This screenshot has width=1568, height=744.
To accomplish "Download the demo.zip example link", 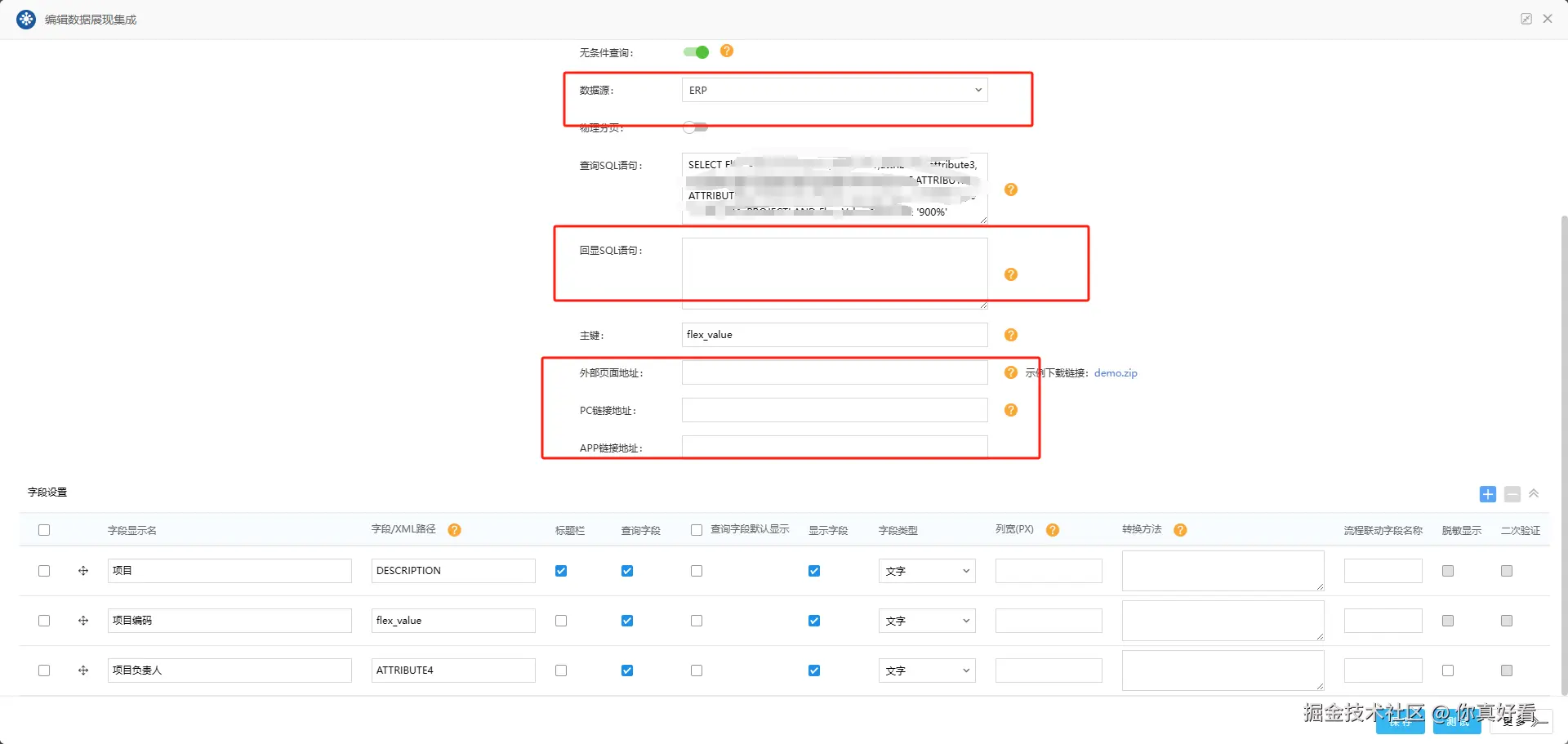I will click(x=1116, y=373).
